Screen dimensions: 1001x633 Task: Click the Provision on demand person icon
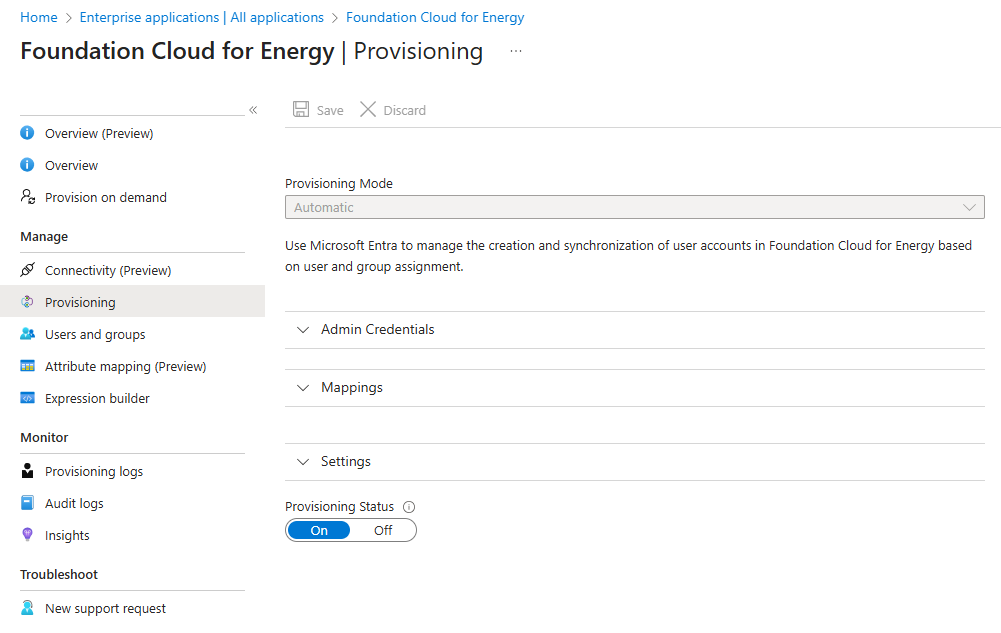pyautogui.click(x=27, y=197)
